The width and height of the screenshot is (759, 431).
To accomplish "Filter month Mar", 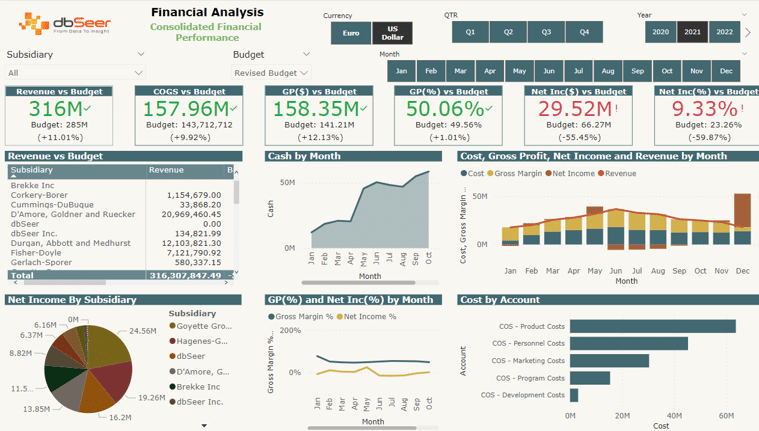I will click(x=460, y=71).
